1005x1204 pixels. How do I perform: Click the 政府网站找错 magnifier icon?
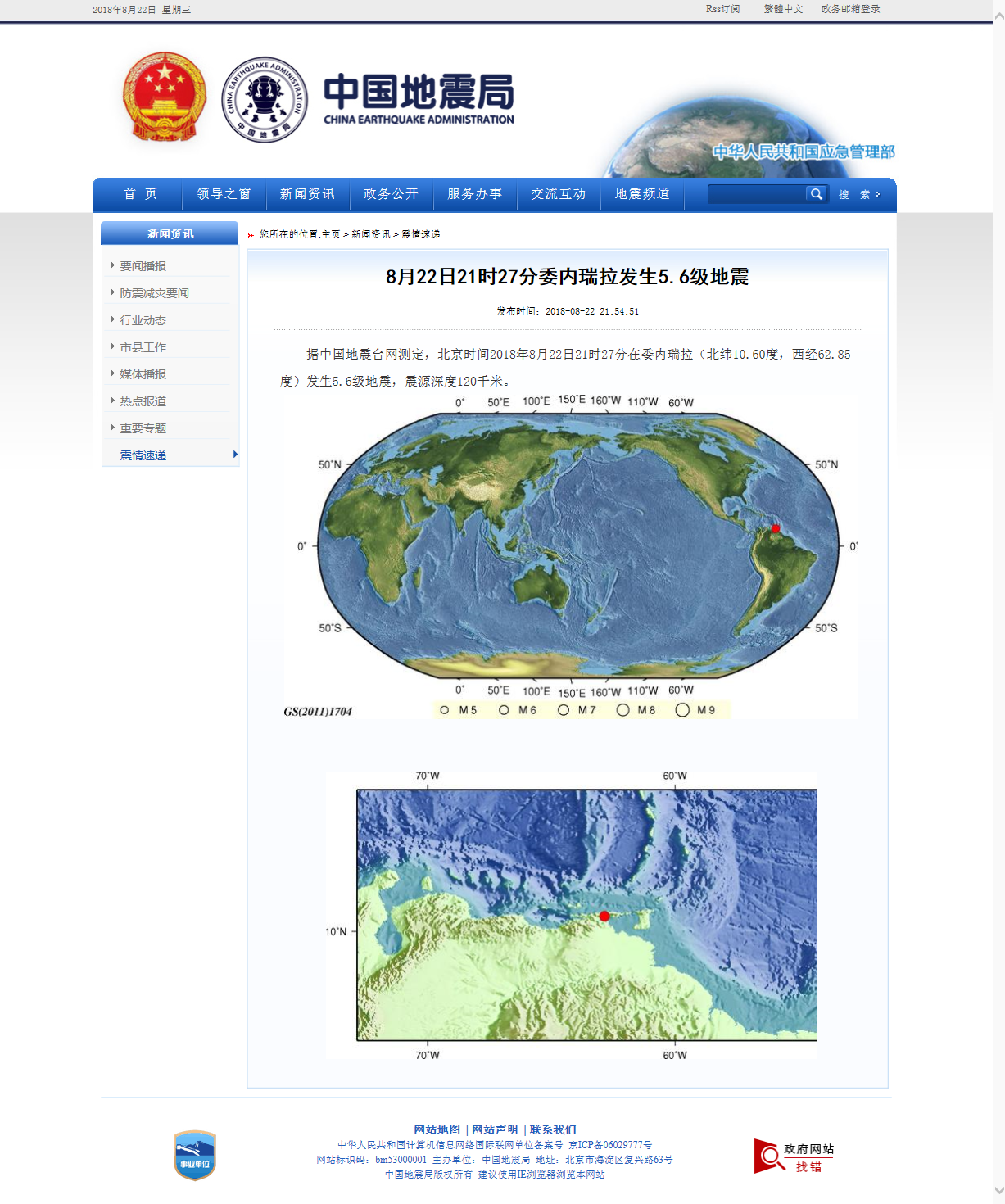coord(767,1156)
